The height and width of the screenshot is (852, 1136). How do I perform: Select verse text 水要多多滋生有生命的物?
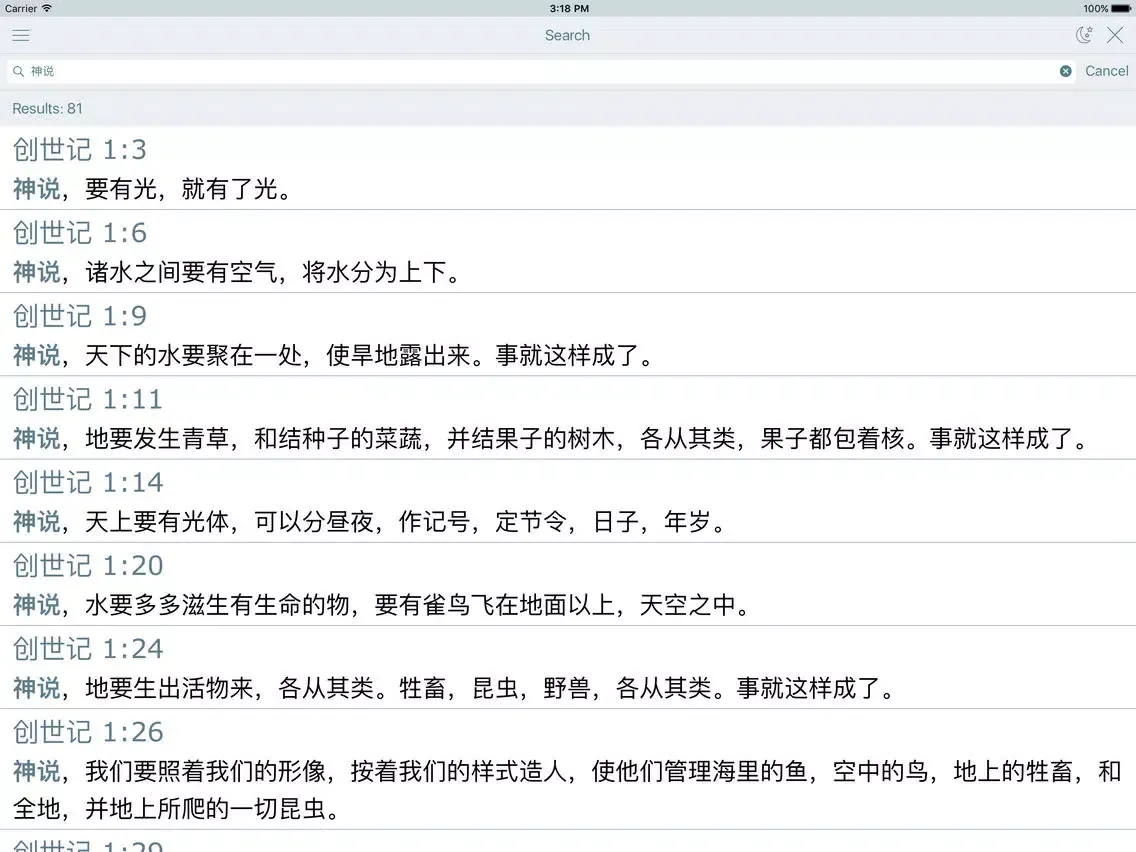click(217, 605)
